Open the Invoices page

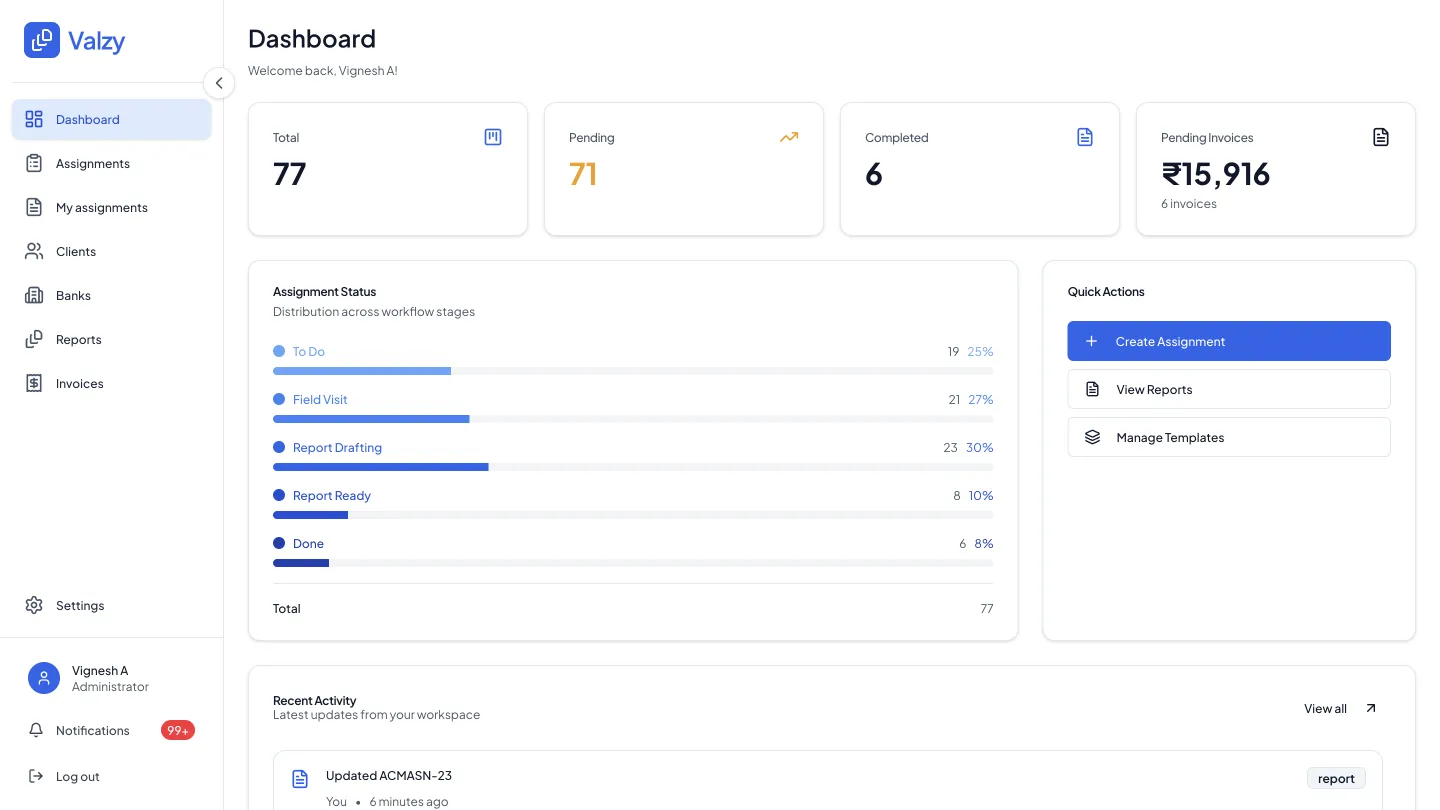tap(112, 383)
